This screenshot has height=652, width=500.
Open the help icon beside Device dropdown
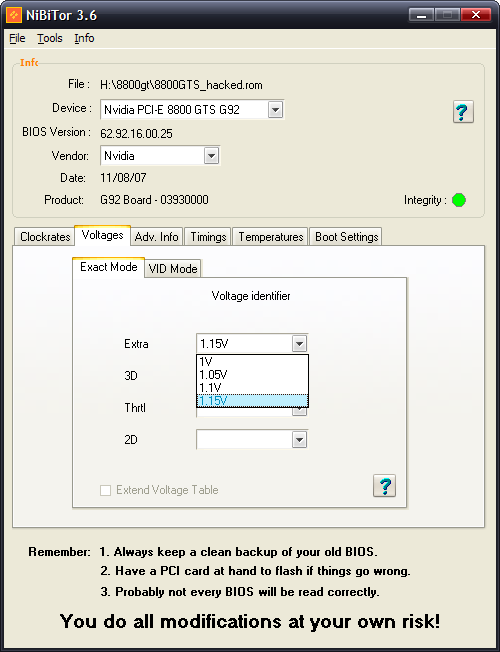point(463,112)
